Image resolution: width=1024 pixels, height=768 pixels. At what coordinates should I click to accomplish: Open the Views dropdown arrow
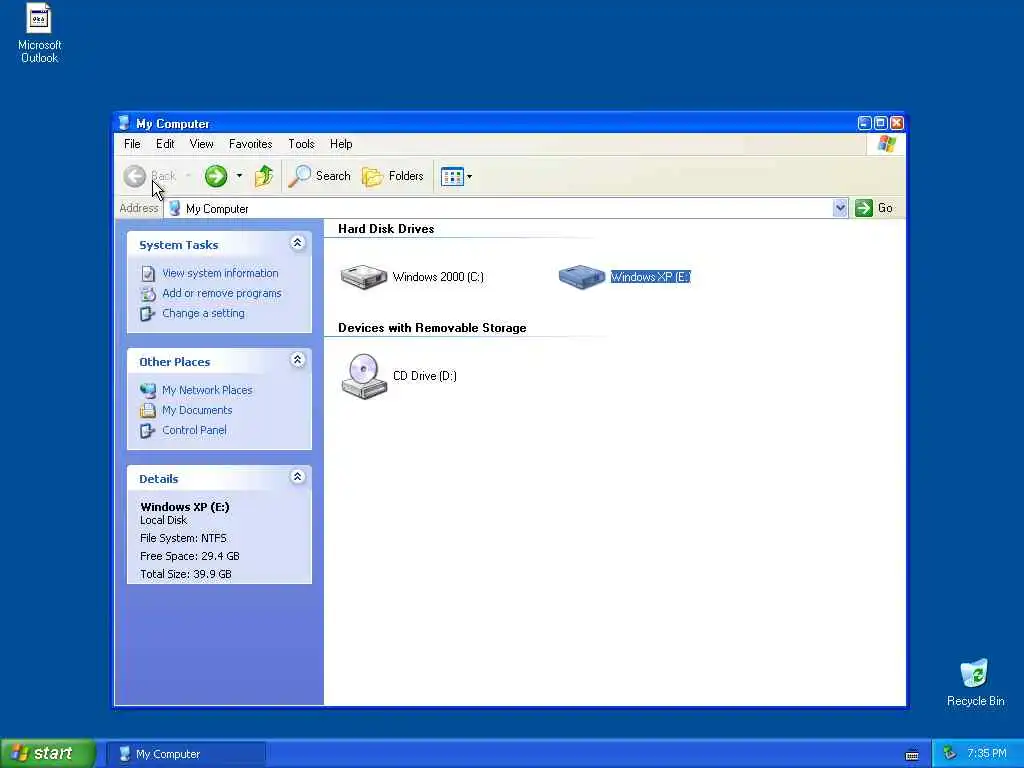(x=470, y=176)
